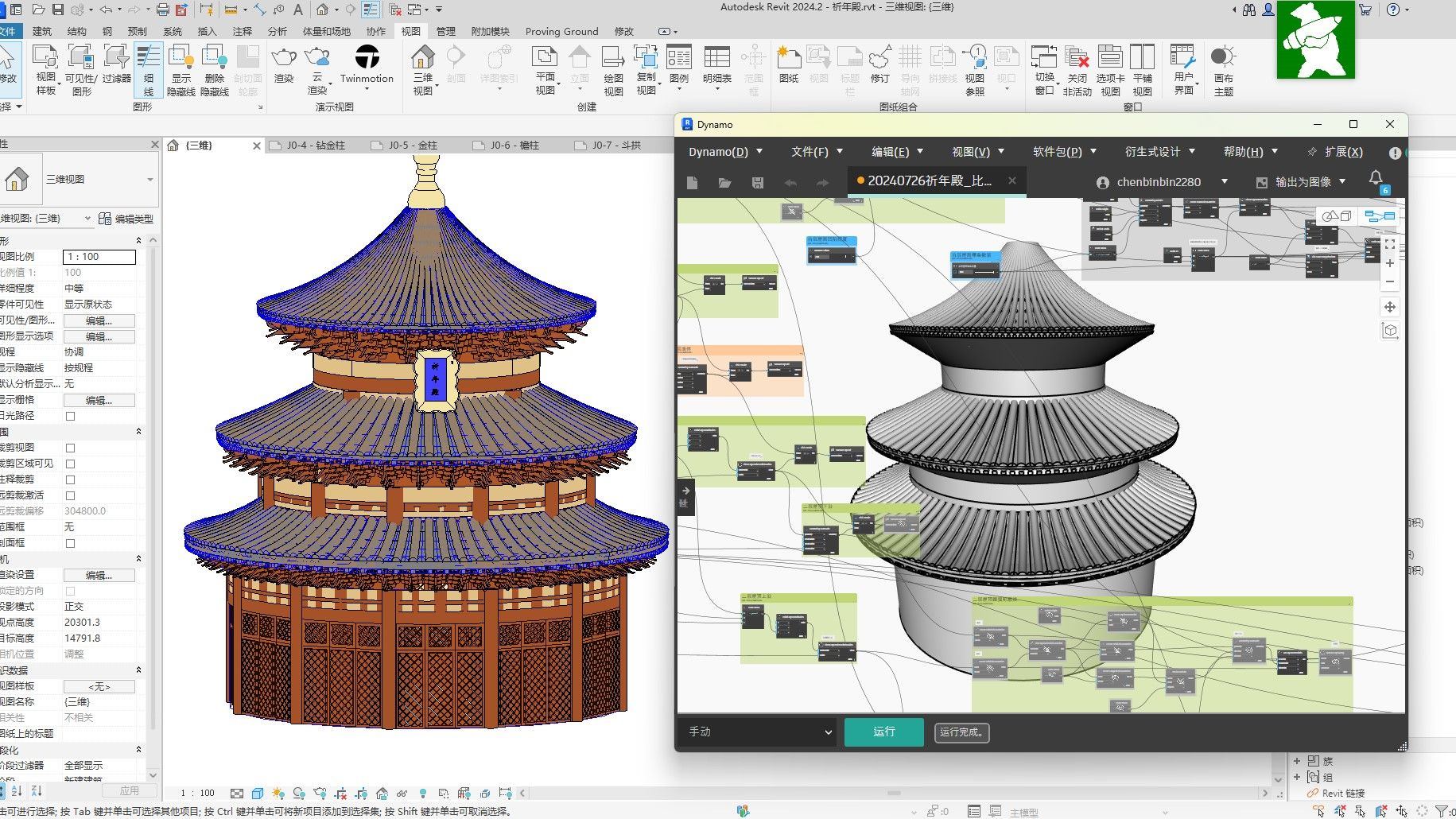This screenshot has width=1456, height=819.
Task: Click 编辑 button for 可见性/图形
Action: (x=99, y=320)
